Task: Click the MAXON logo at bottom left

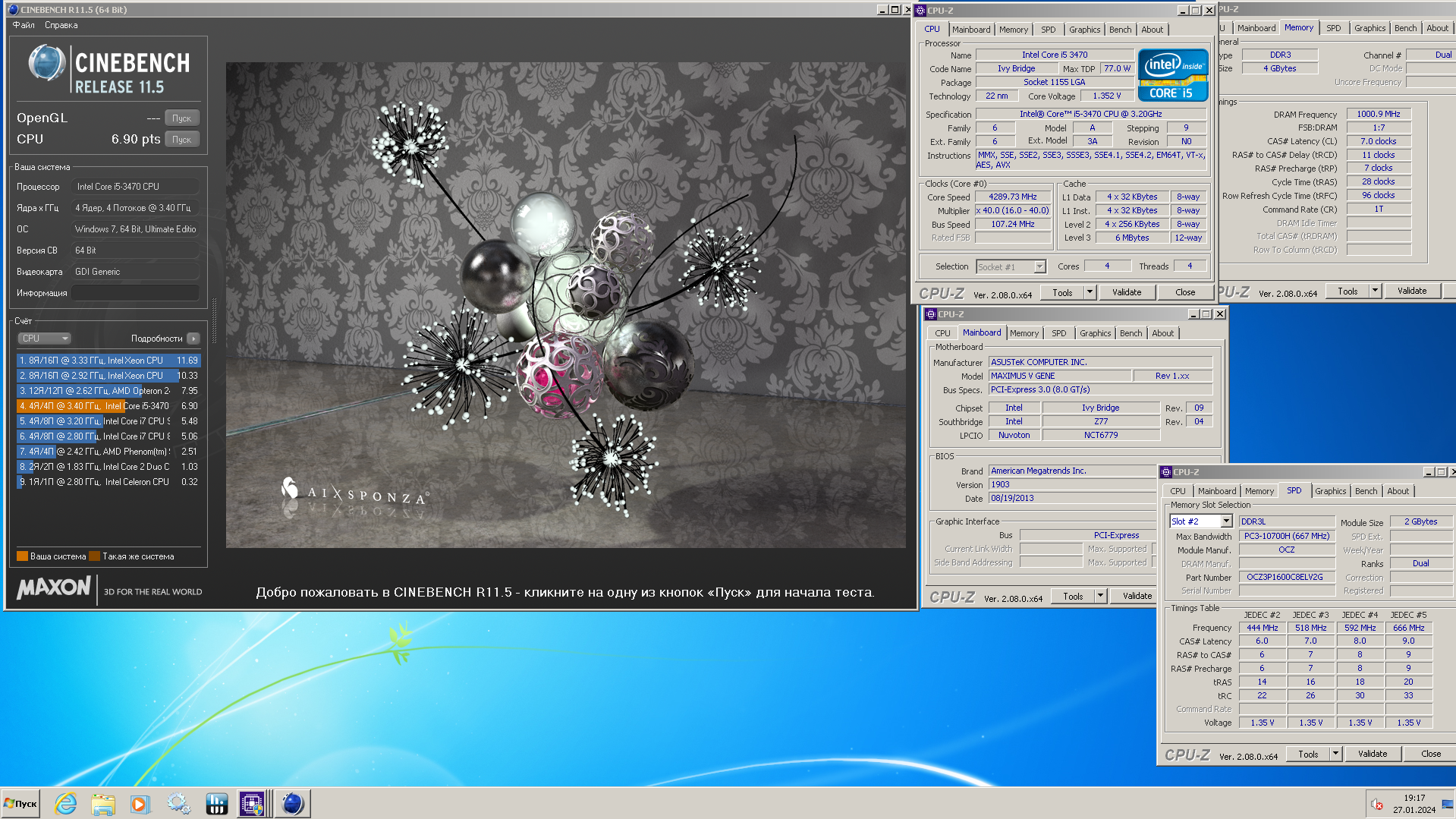Action: (54, 587)
